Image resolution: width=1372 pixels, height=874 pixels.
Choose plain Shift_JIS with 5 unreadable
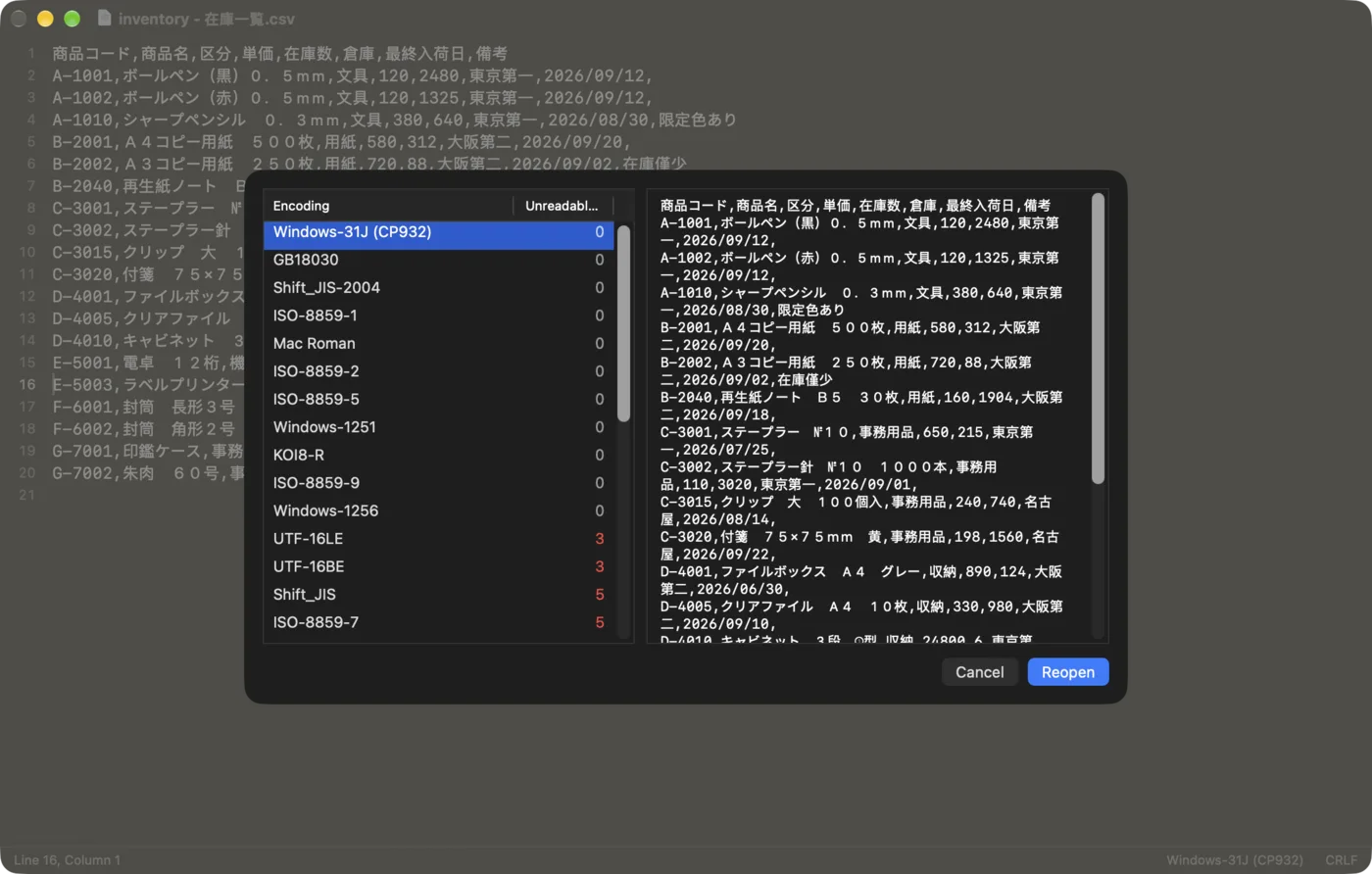coord(438,595)
